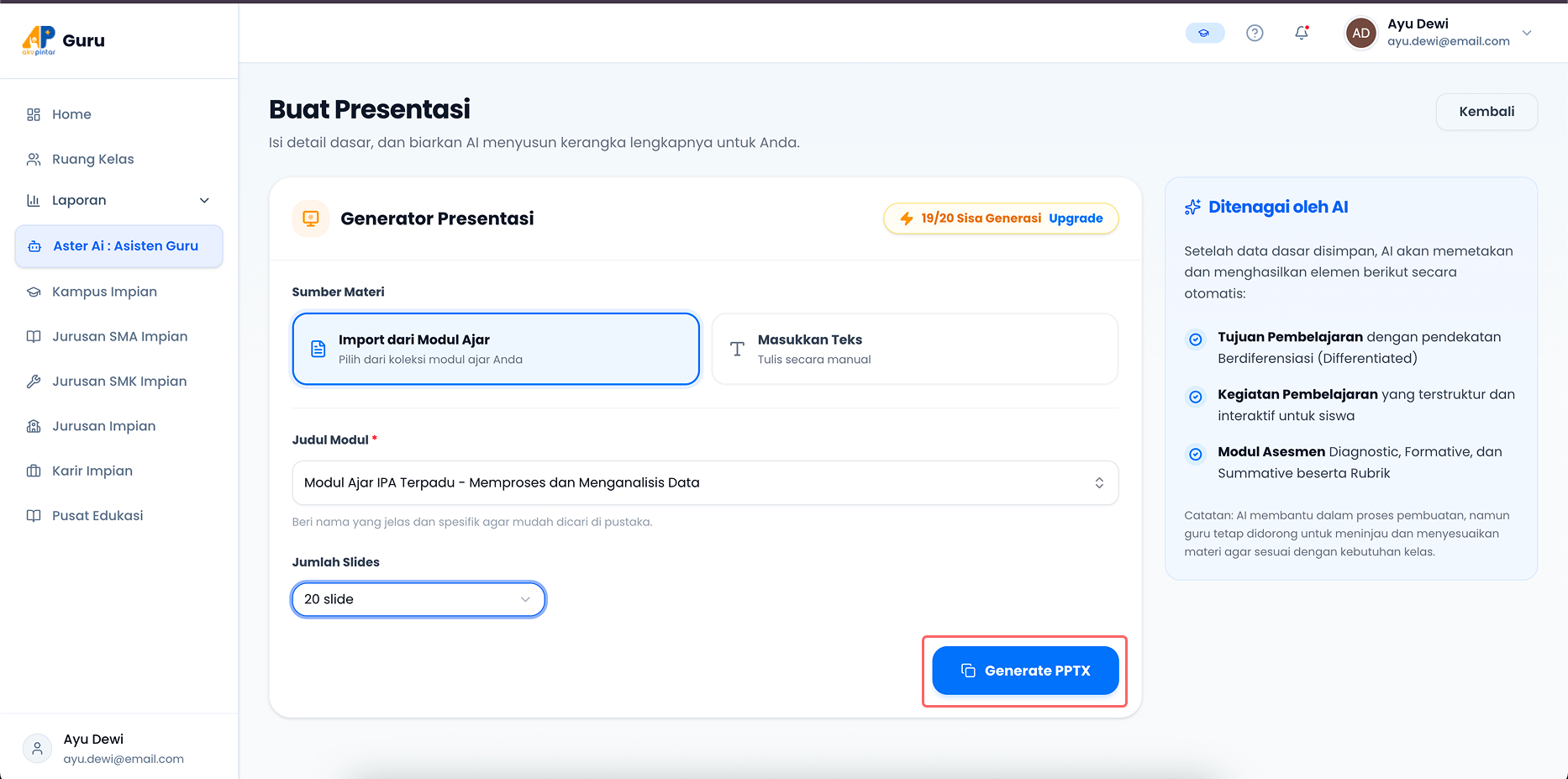The image size is (1568, 779).
Task: Click the user avatar icon in sidebar footer
Action: pos(37,748)
